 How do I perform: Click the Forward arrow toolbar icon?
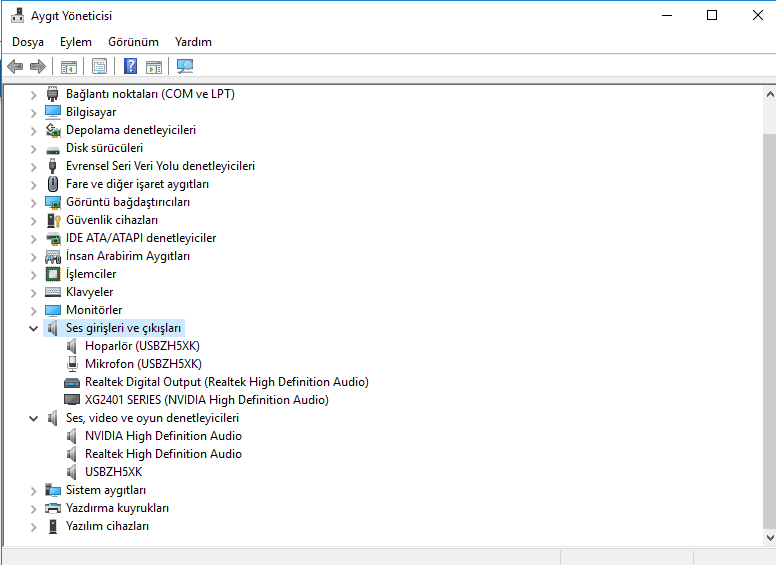[x=38, y=66]
